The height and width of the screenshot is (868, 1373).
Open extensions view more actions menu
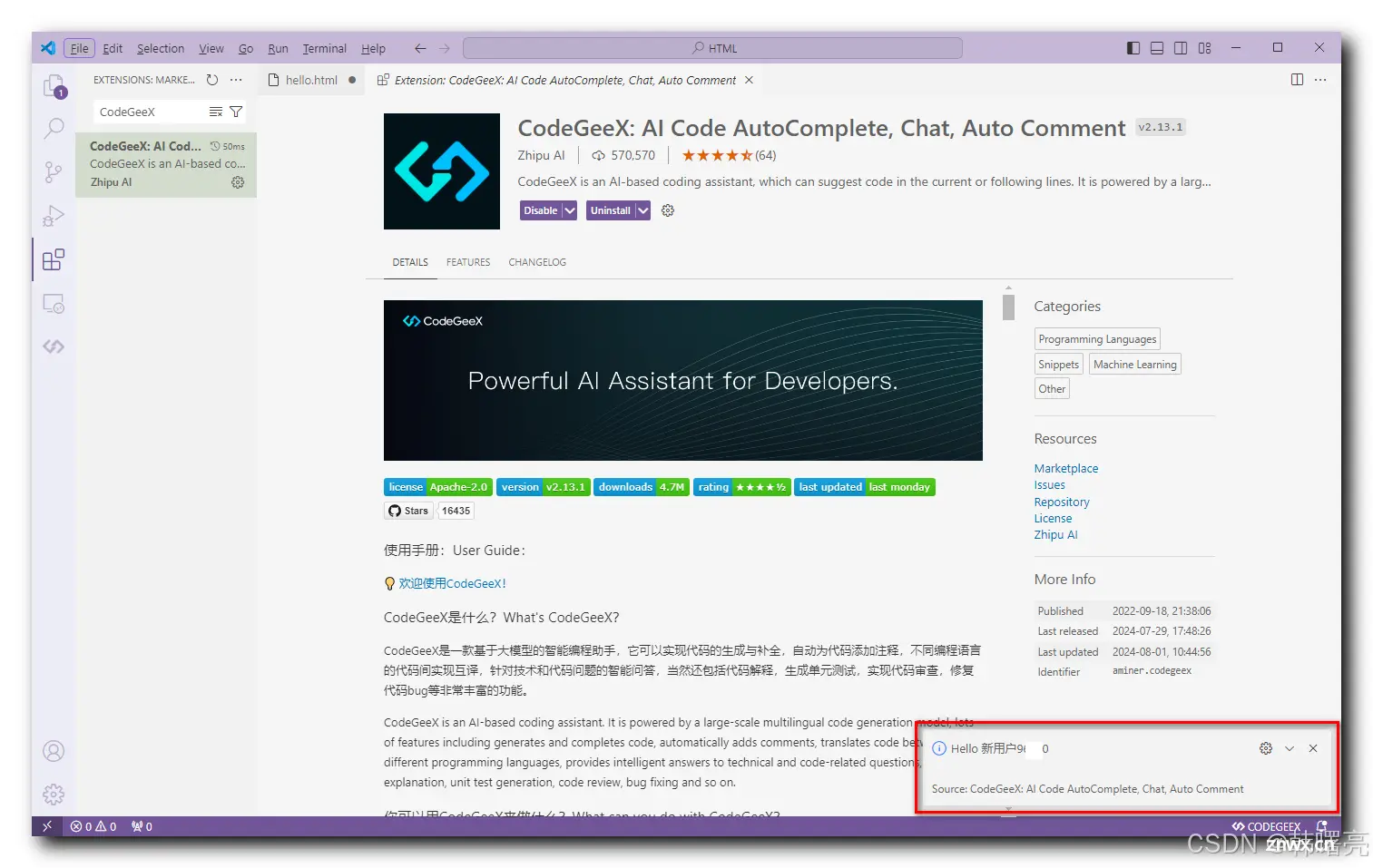236,80
